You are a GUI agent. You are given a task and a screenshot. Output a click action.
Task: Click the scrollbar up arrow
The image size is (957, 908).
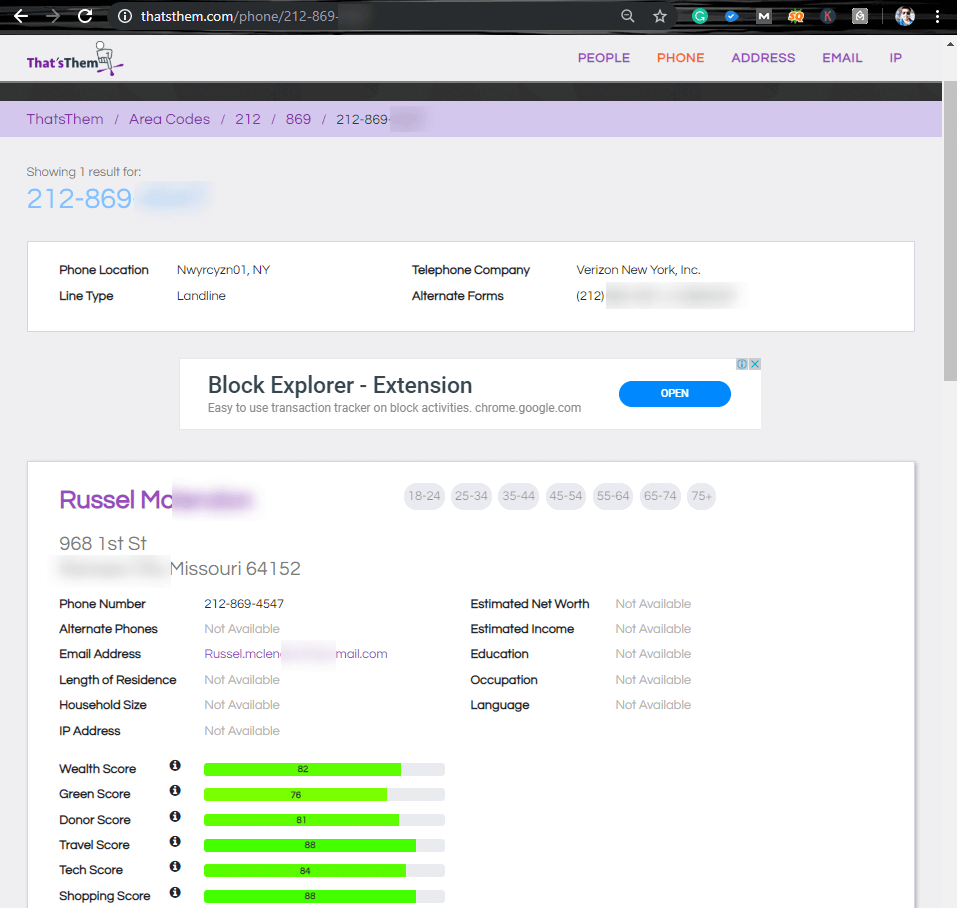[950, 44]
